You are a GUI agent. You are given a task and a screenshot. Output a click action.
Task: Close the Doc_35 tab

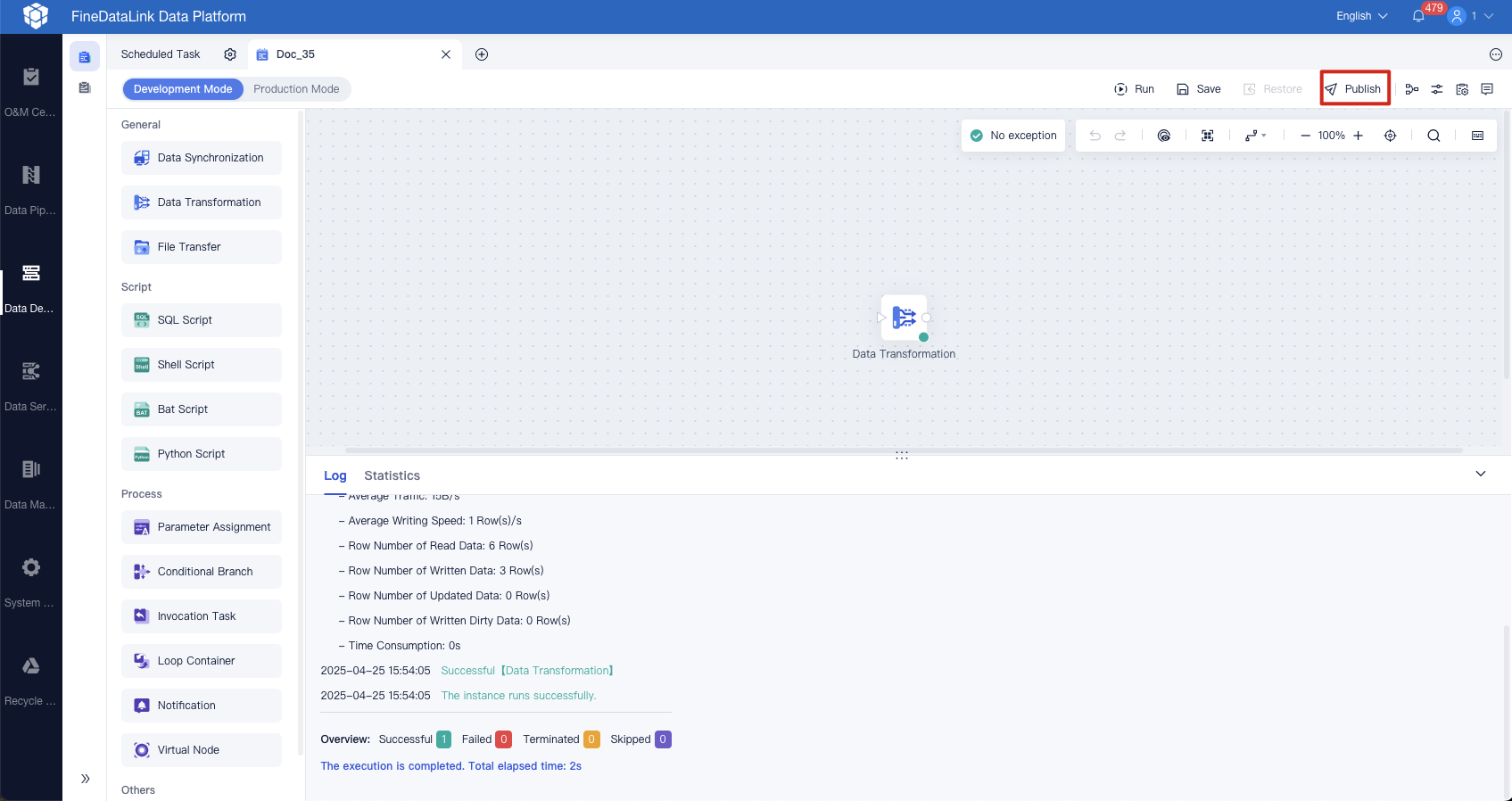tap(446, 54)
